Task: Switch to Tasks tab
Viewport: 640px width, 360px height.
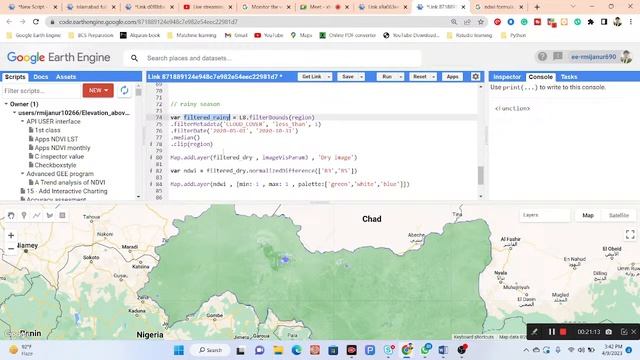Action: (x=569, y=77)
